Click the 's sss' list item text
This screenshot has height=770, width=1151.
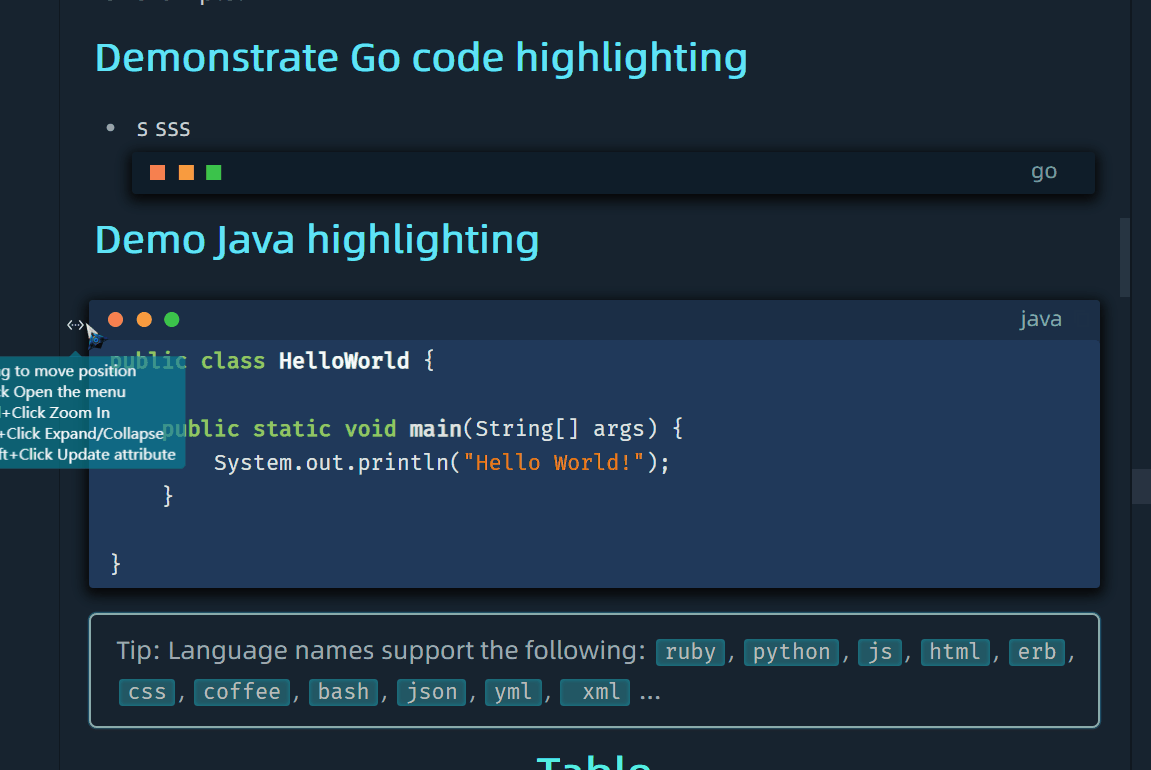point(163,128)
